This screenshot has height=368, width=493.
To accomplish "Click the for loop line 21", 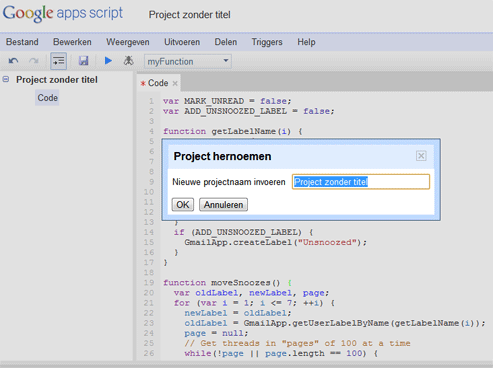I will (254, 303).
